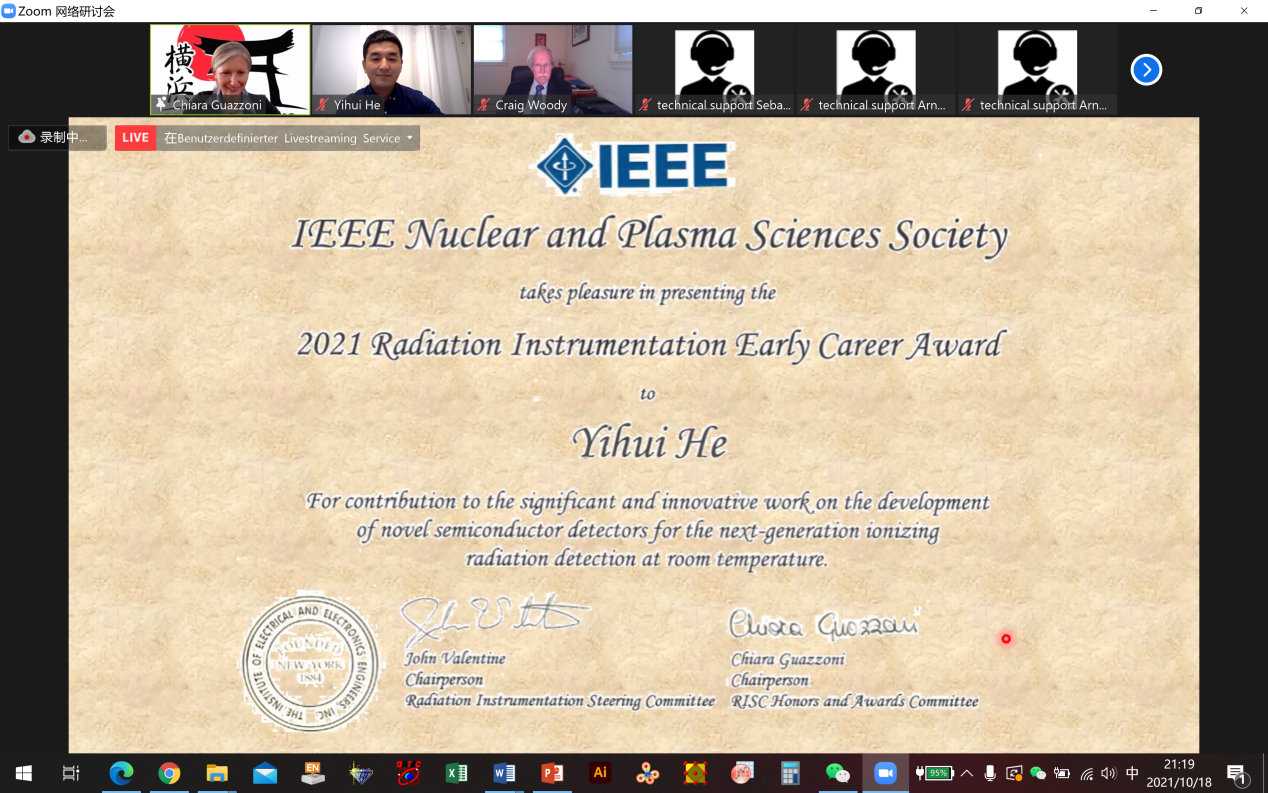Image resolution: width=1268 pixels, height=793 pixels.
Task: Click the next participants arrow button
Action: tap(1146, 70)
